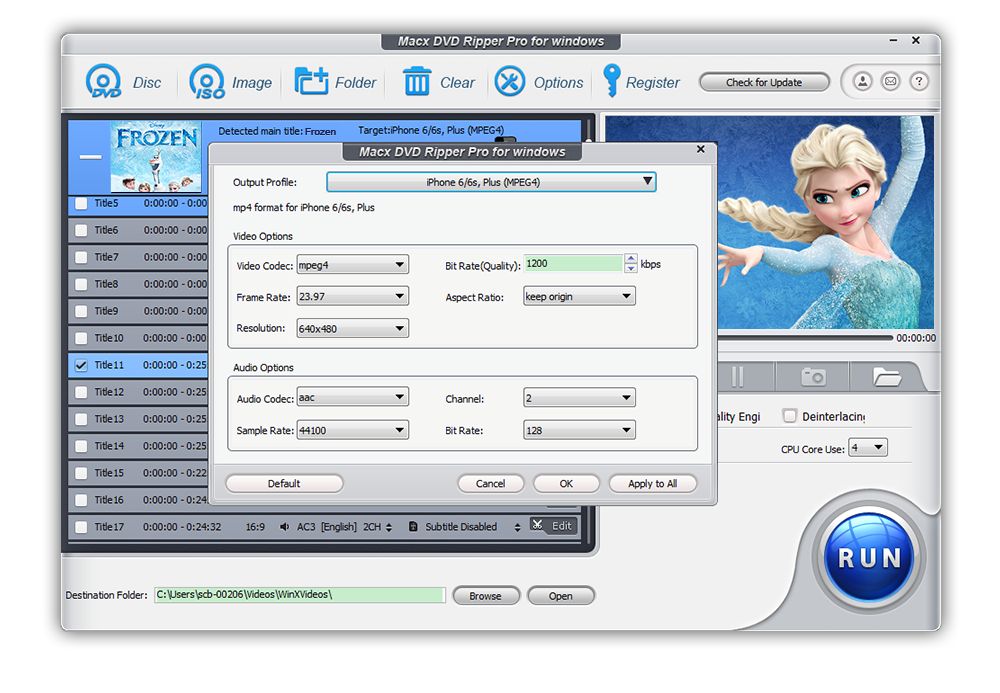
Task: Click the Default button
Action: pyautogui.click(x=284, y=483)
